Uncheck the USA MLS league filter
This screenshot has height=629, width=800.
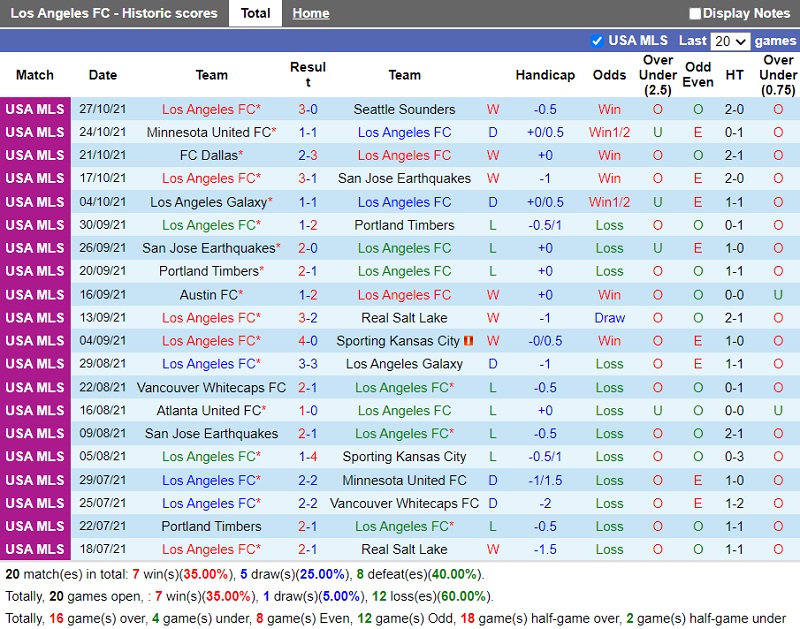597,41
